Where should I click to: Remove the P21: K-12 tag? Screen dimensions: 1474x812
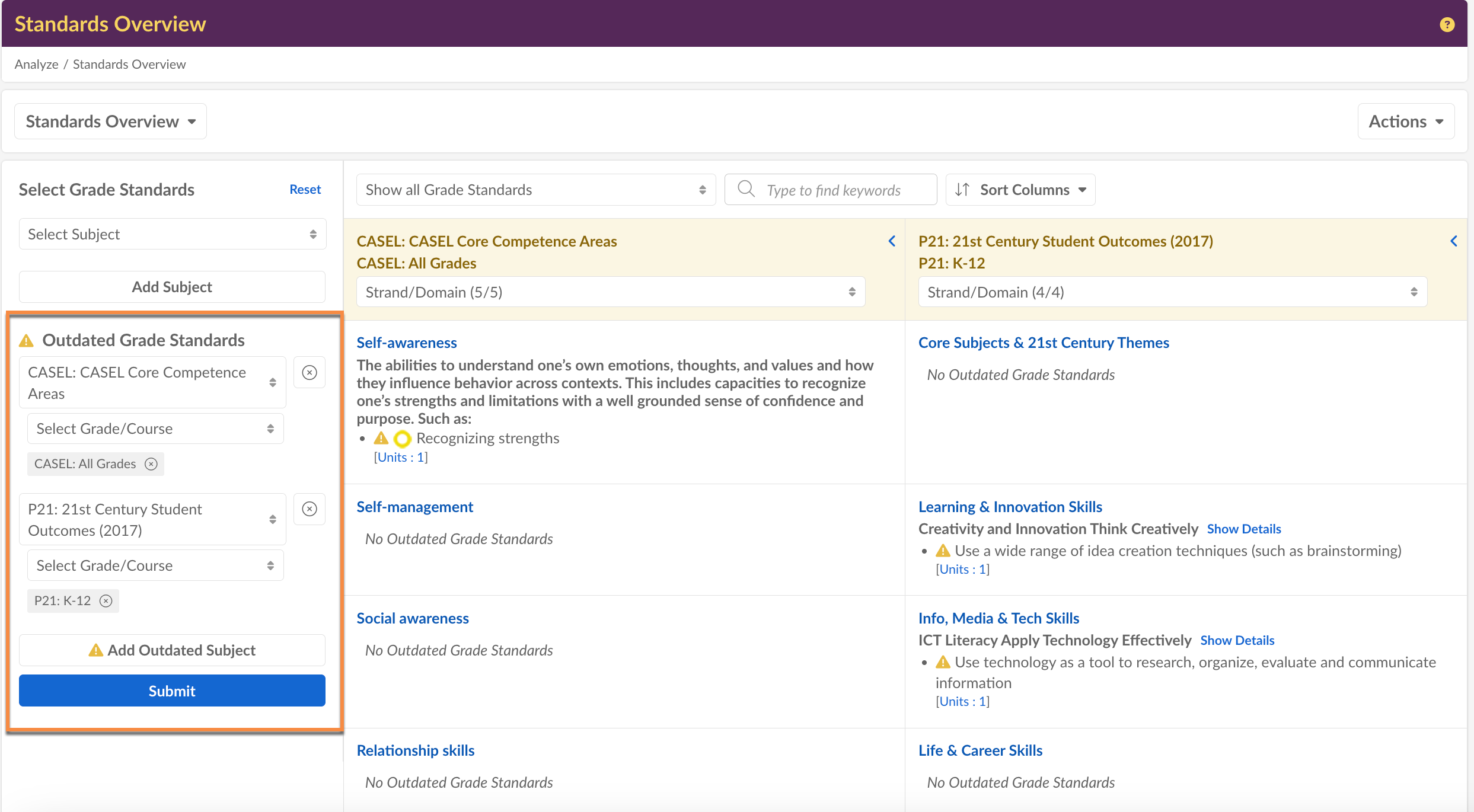coord(106,601)
